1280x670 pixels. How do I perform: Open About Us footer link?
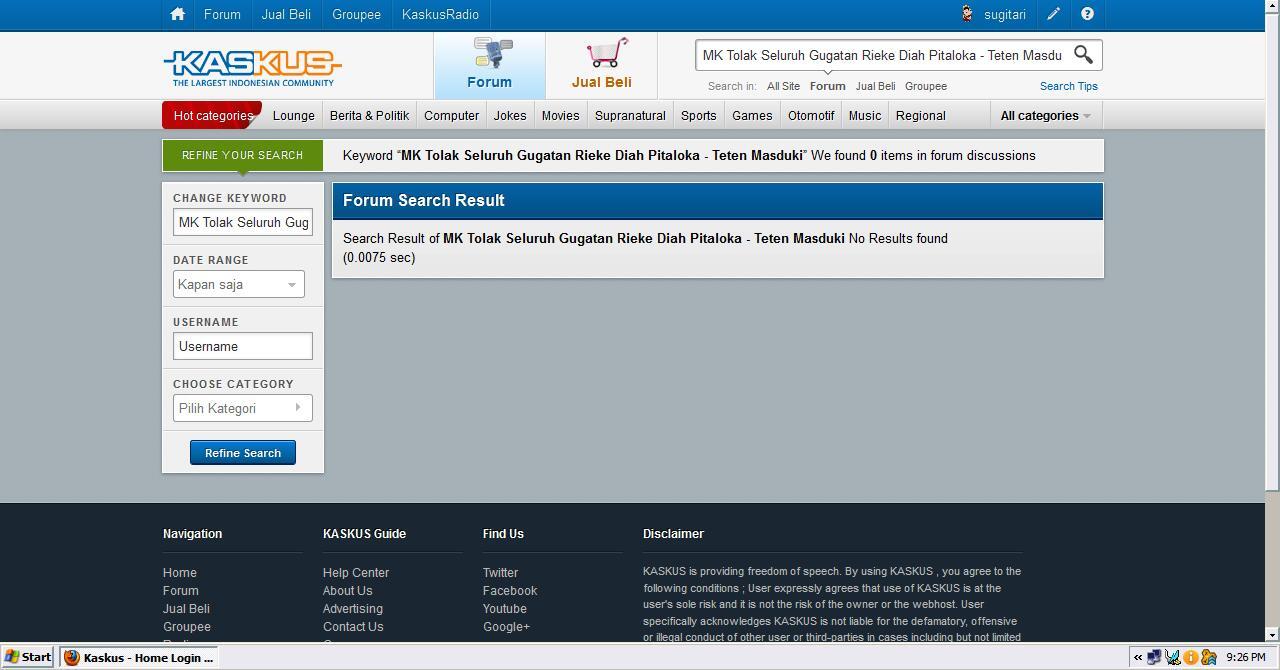(347, 591)
